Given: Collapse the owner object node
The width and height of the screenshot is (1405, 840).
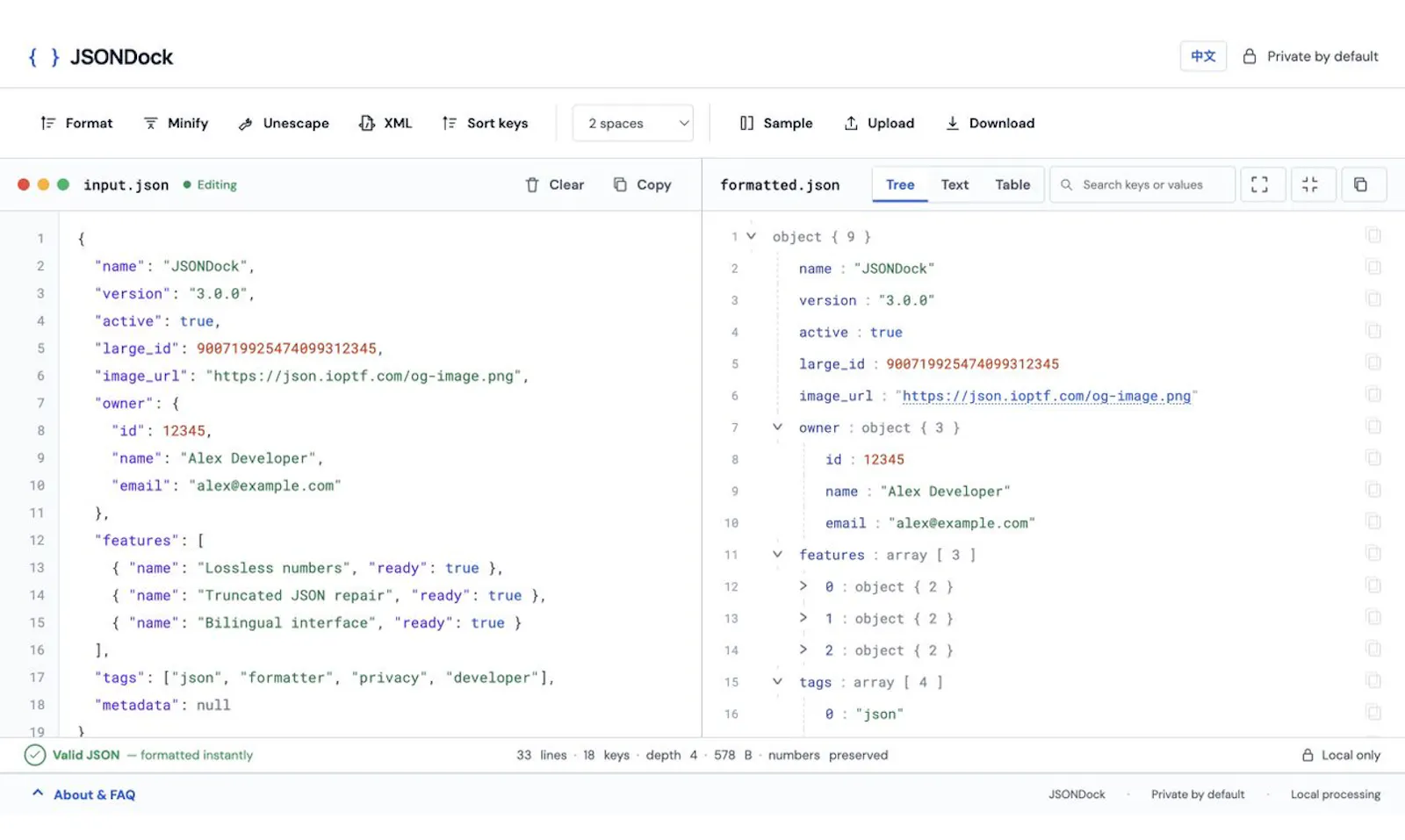Looking at the screenshot, I should coord(777,427).
